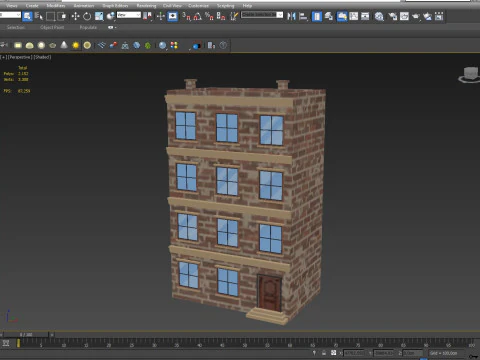This screenshot has width=480, height=360.
Task: Click the yellow tube ring icon
Action: pos(87,45)
